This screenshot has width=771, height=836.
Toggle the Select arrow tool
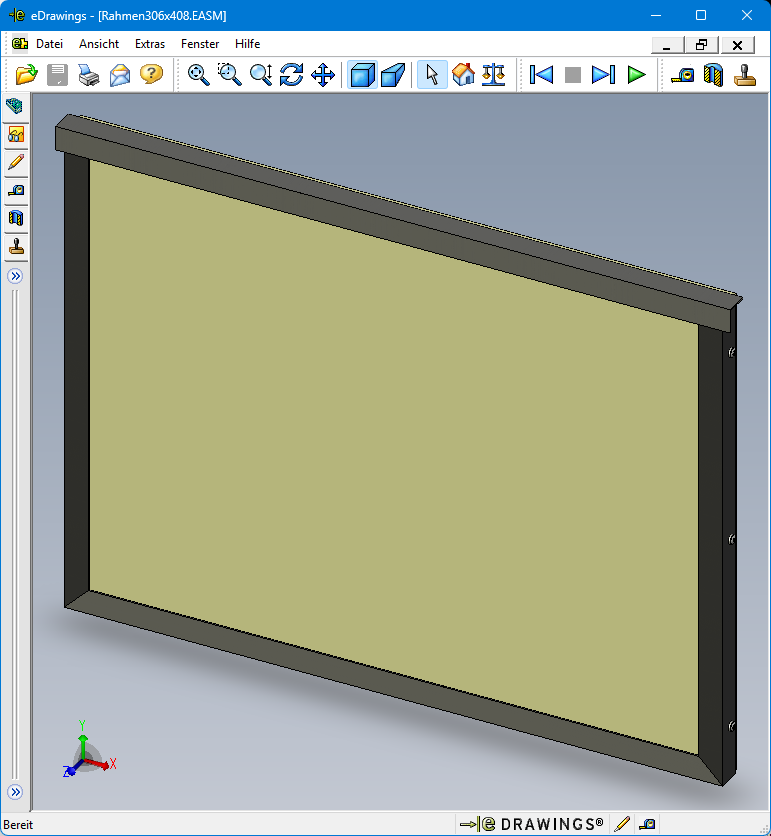point(432,75)
